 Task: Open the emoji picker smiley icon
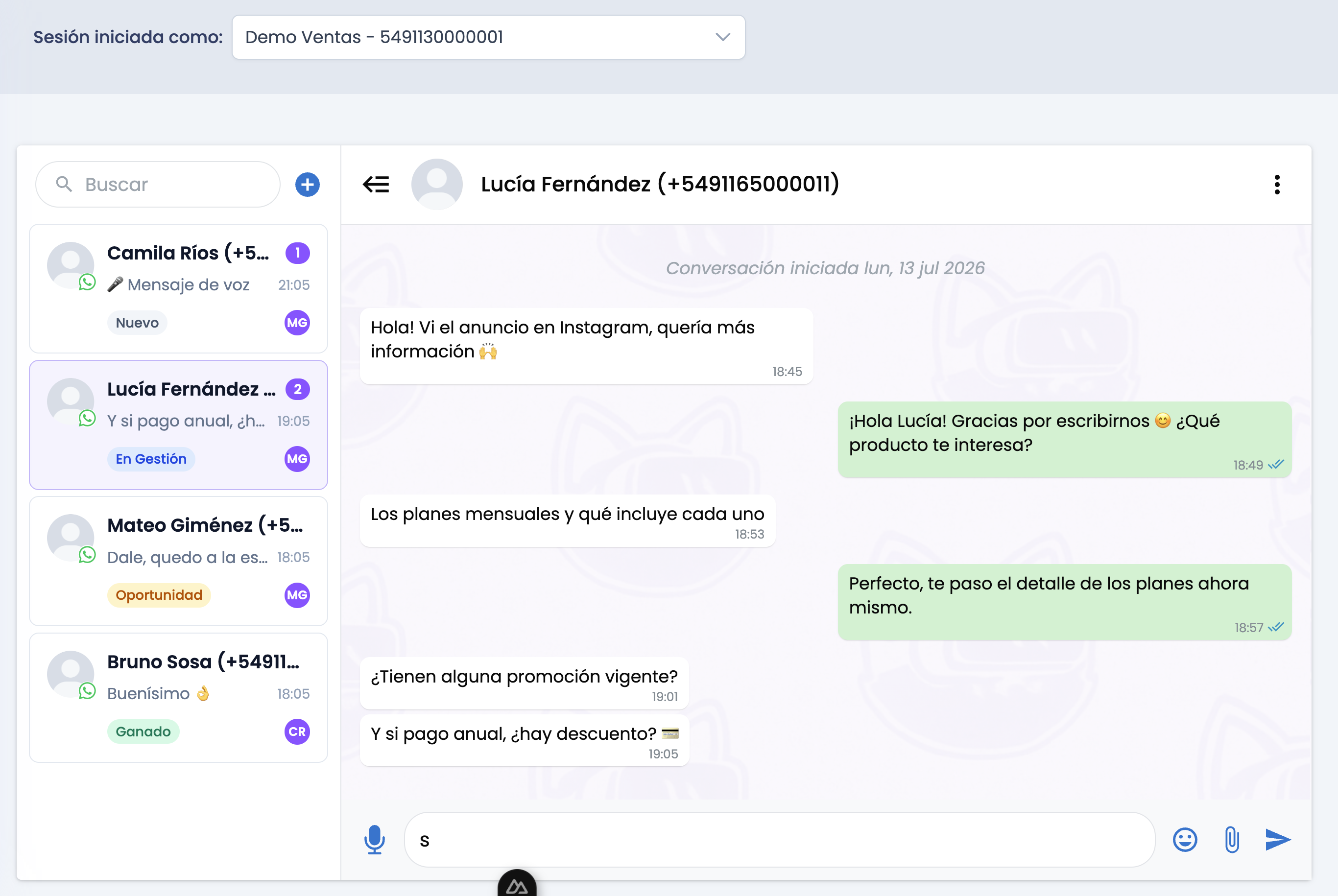pos(1185,839)
